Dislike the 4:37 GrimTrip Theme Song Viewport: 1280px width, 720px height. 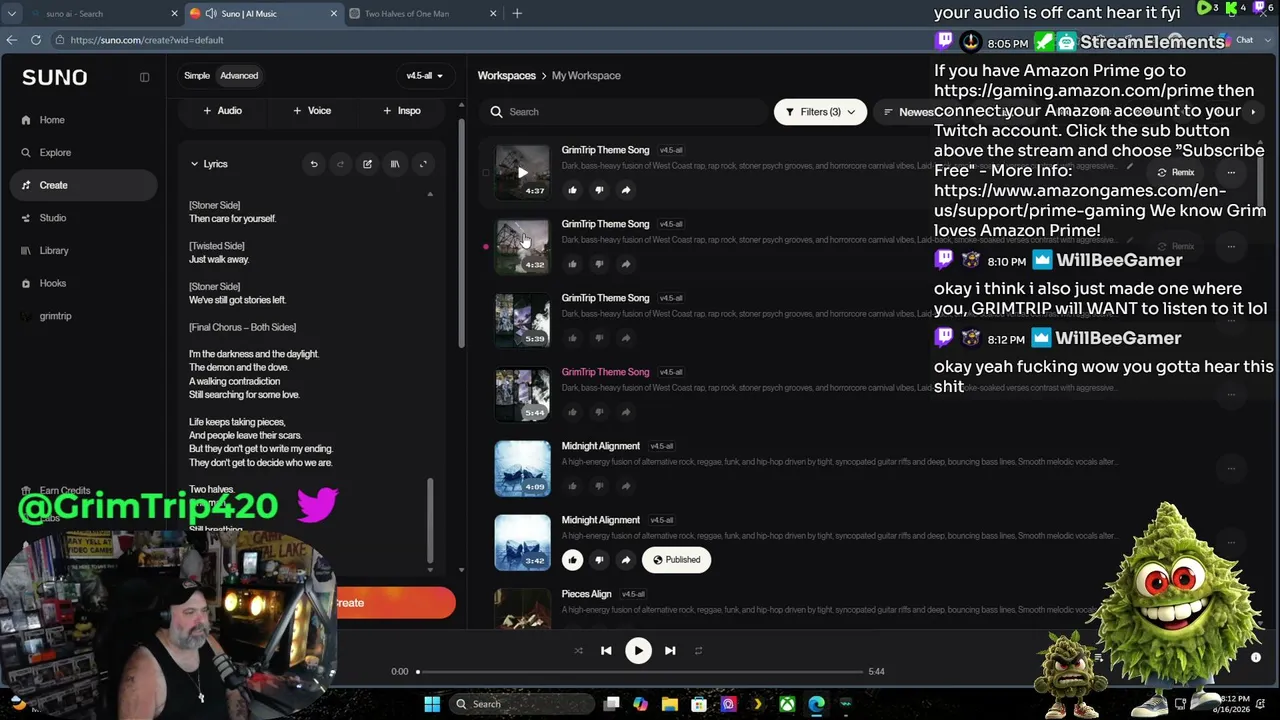pos(599,190)
